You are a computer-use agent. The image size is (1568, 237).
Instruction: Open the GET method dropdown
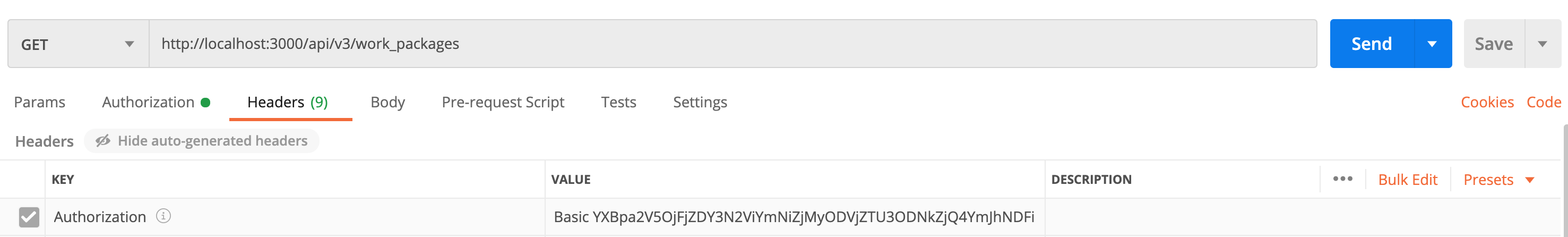pos(78,44)
